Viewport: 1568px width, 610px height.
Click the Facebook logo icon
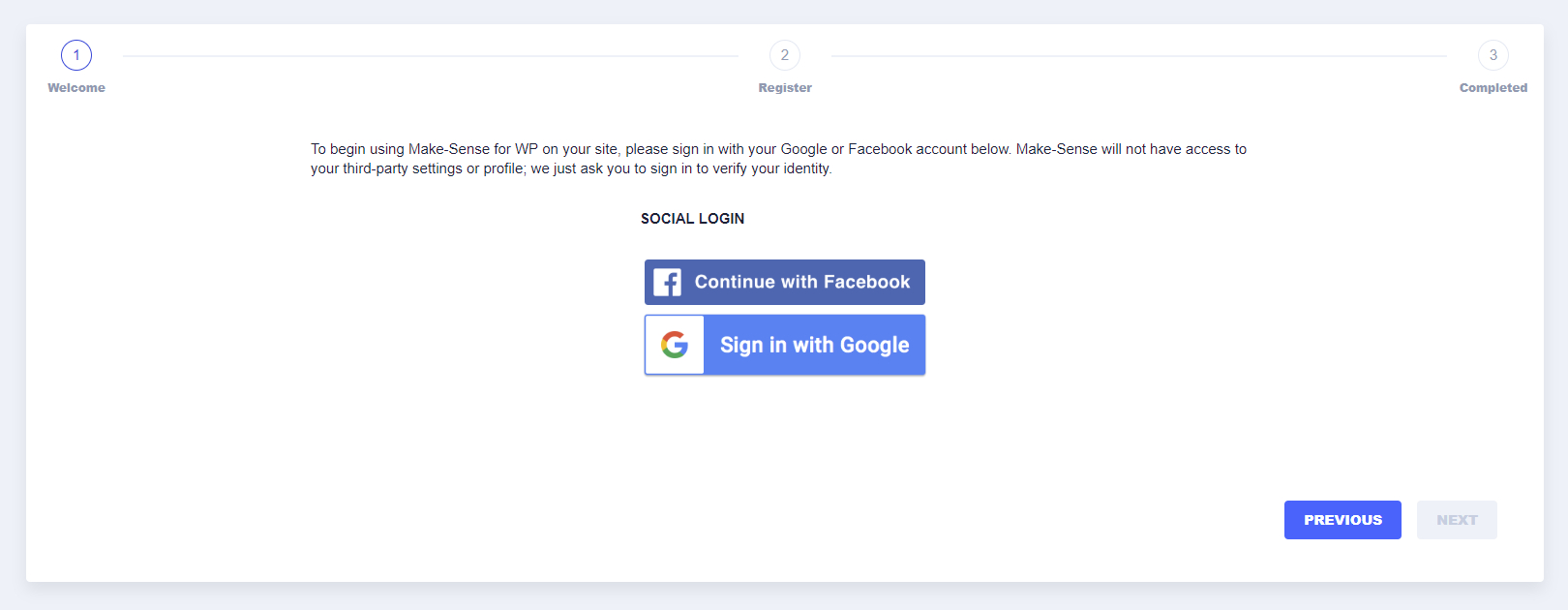pyautogui.click(x=667, y=282)
